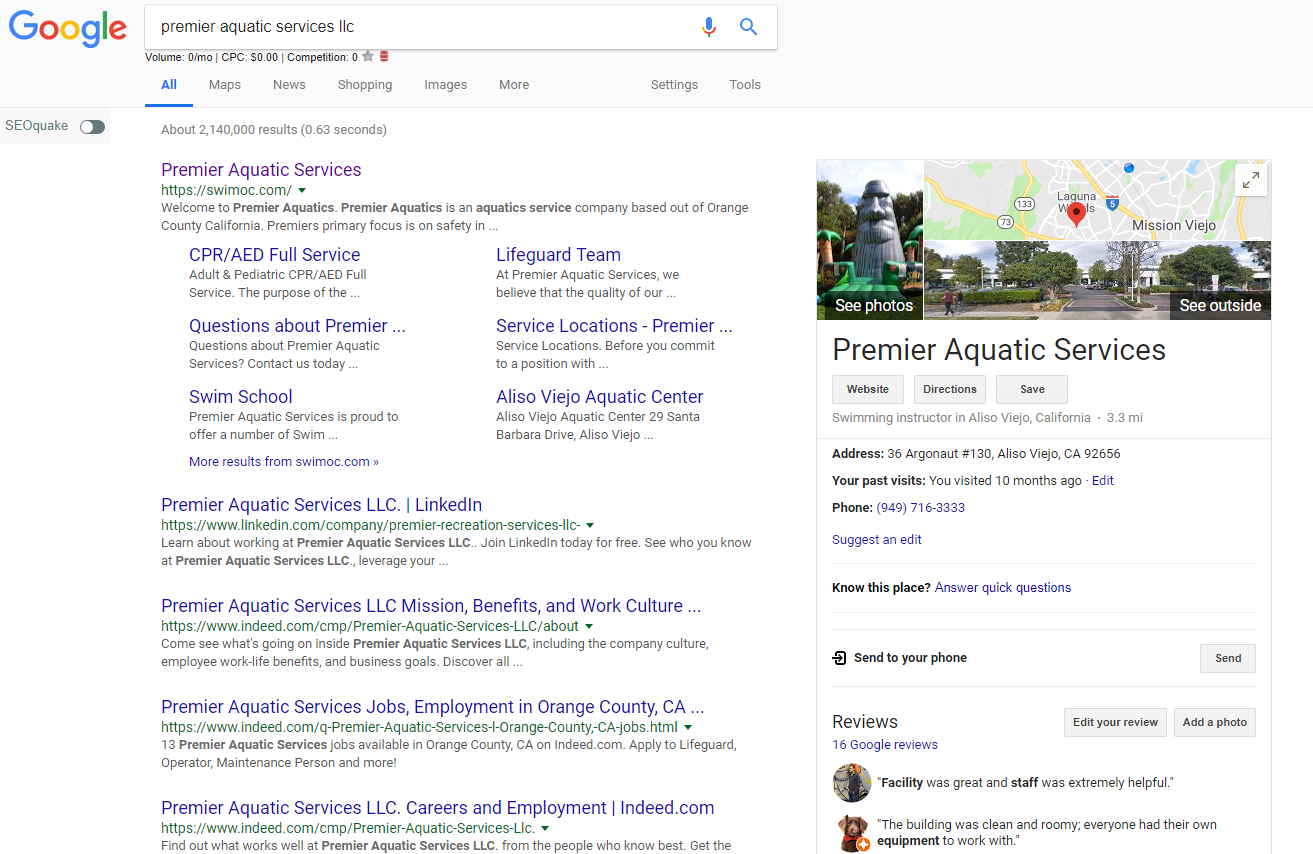Screen dimensions: 1313x854
Task: Click Answer quick questions link
Action: [x=1003, y=588]
